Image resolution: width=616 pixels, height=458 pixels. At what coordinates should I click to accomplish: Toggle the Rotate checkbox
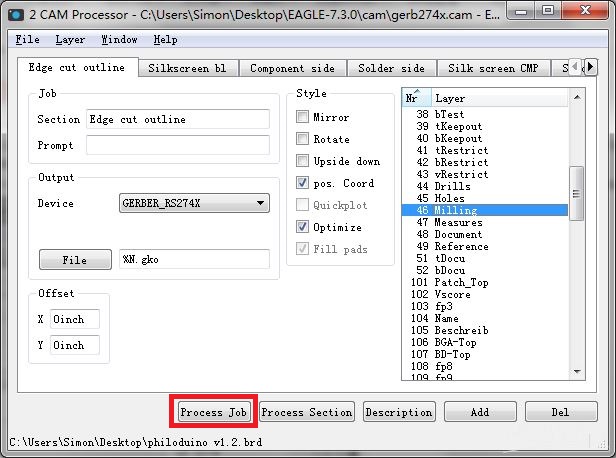click(303, 139)
